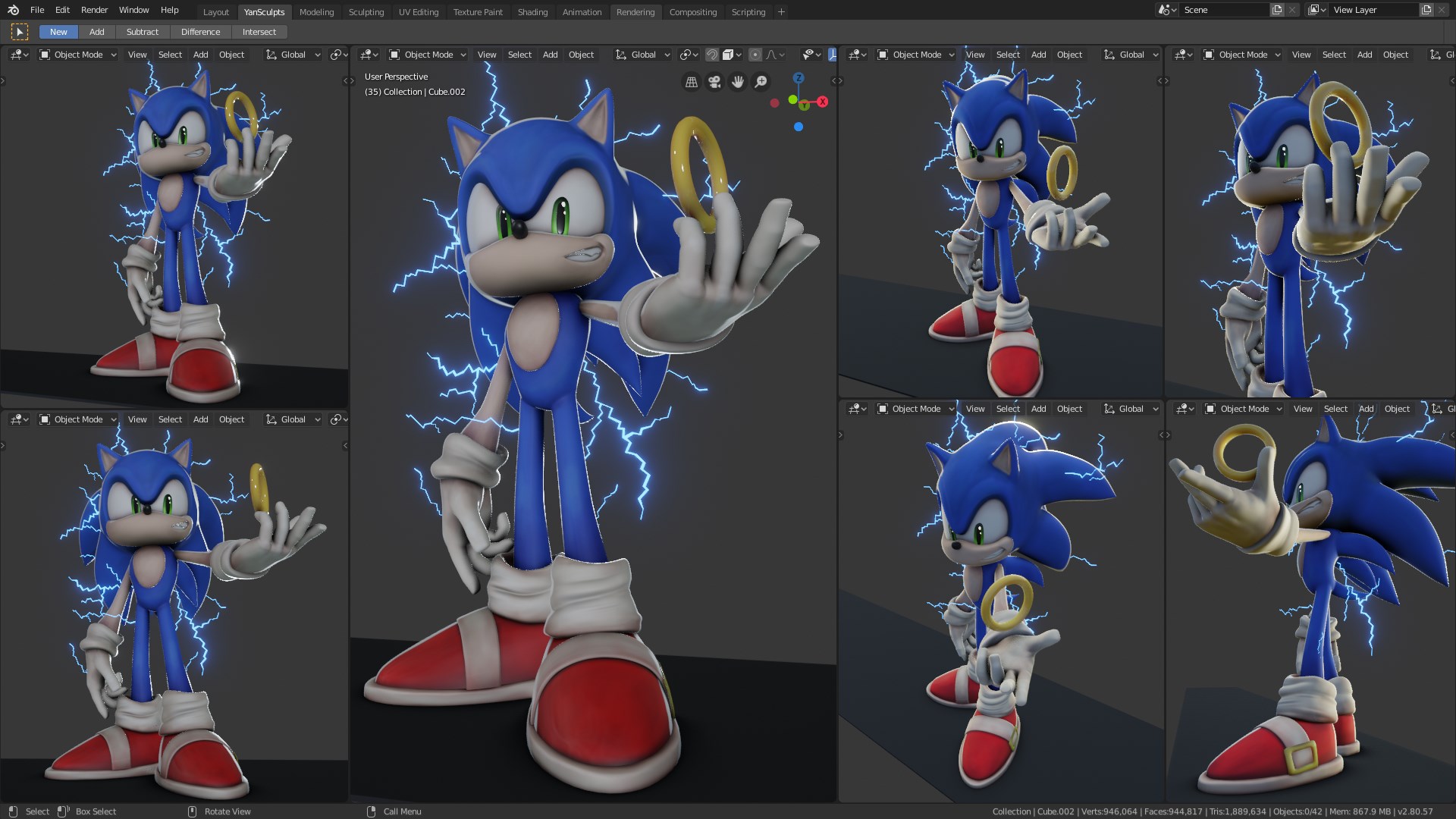Viewport: 1456px width, 819px height.
Task: Browse view layers with layer icon
Action: (1317, 10)
